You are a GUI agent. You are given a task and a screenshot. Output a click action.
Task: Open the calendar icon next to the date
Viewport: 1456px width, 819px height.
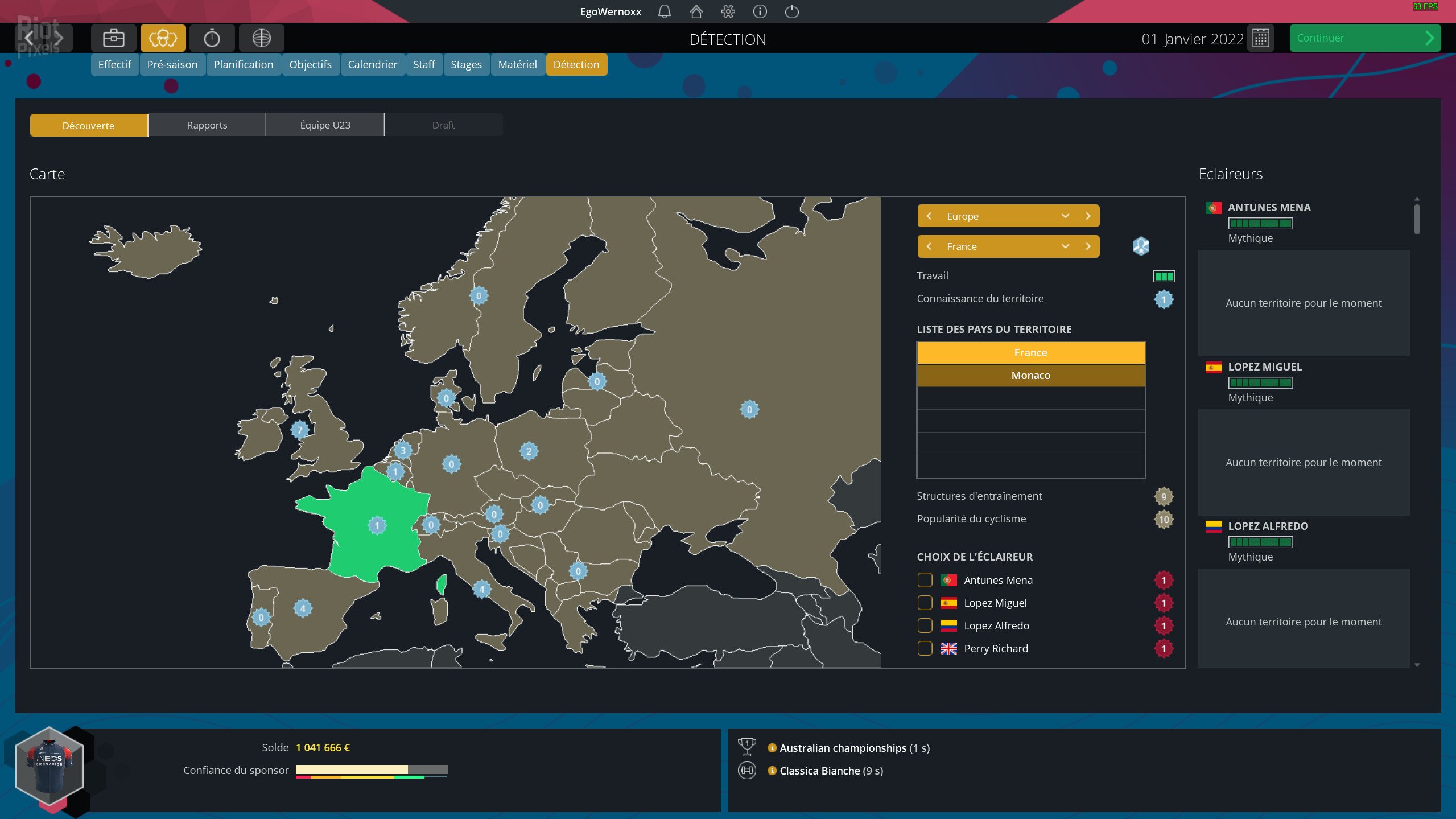[x=1261, y=38]
